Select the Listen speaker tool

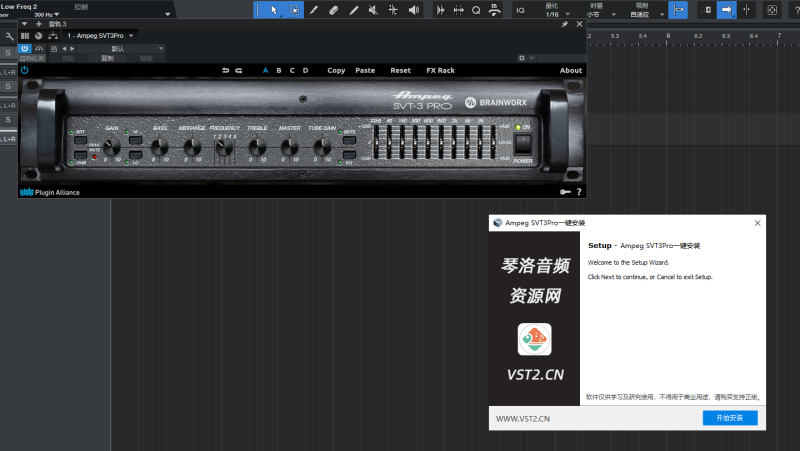pos(414,10)
